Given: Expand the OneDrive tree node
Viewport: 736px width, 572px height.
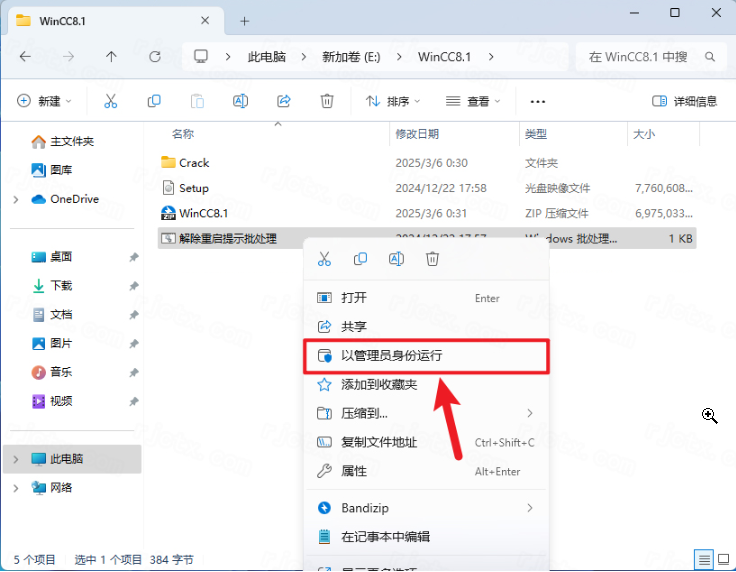Looking at the screenshot, I should click(16, 199).
